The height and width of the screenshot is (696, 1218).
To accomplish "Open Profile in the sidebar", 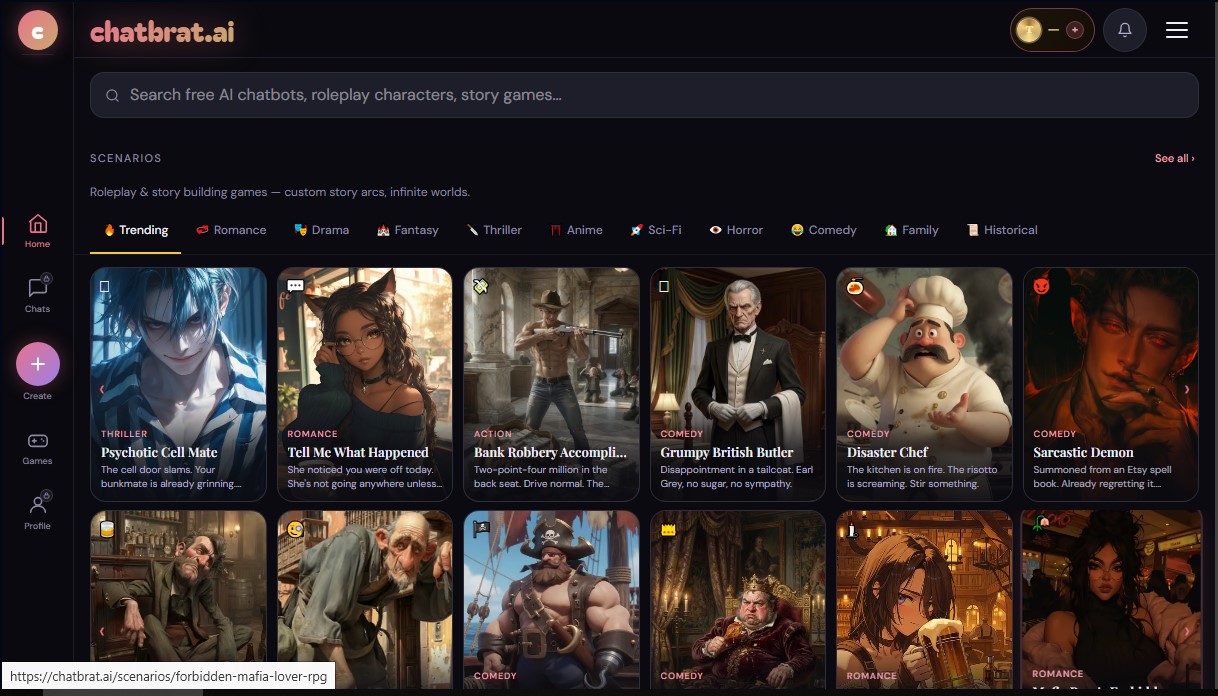I will coord(37,511).
